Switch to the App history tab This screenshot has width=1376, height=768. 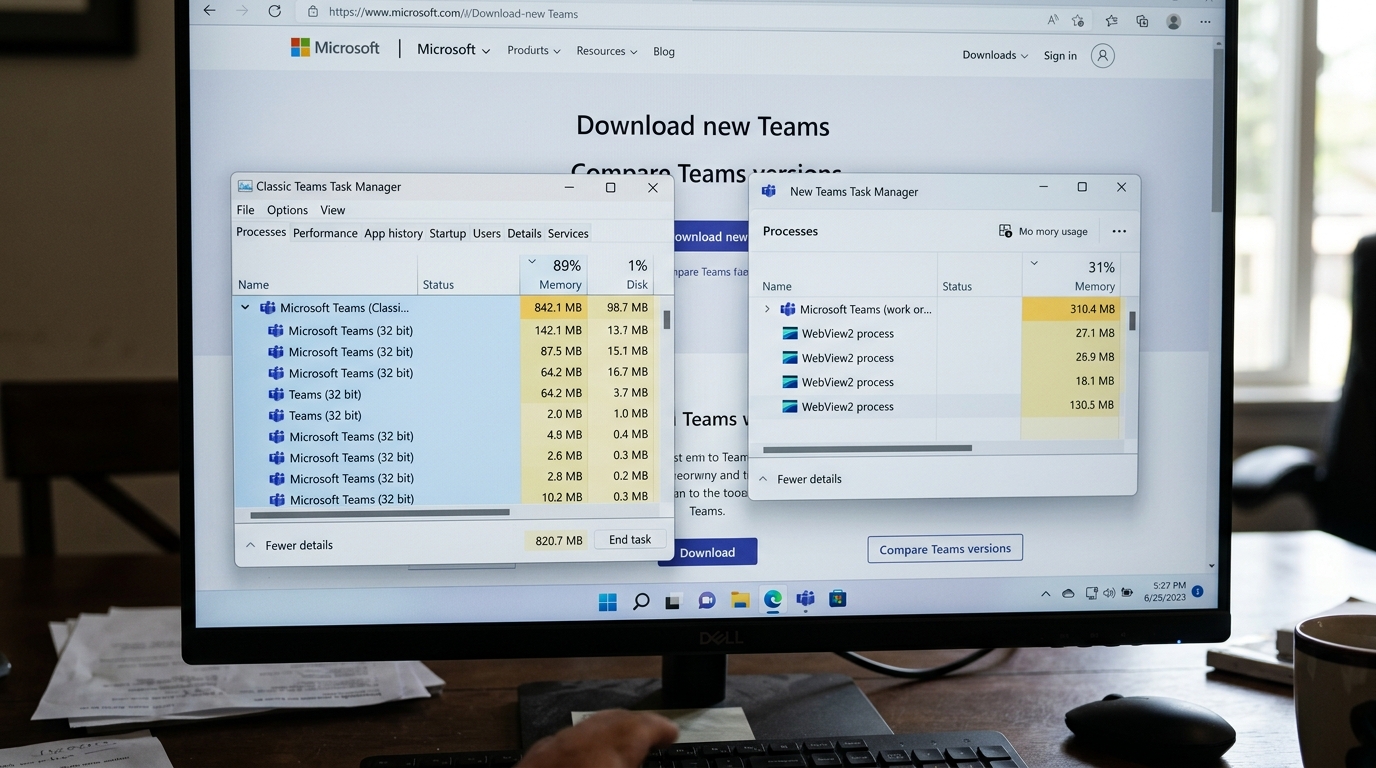click(x=393, y=233)
